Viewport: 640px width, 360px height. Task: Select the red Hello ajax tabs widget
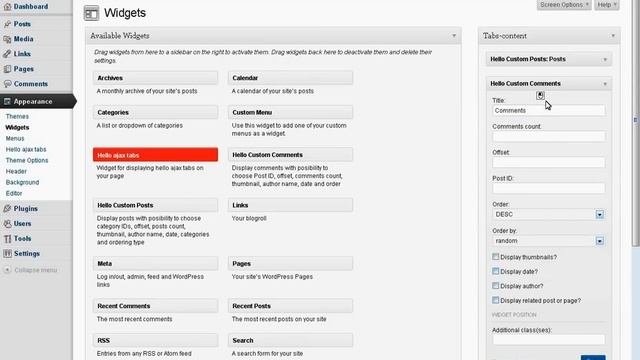155,155
